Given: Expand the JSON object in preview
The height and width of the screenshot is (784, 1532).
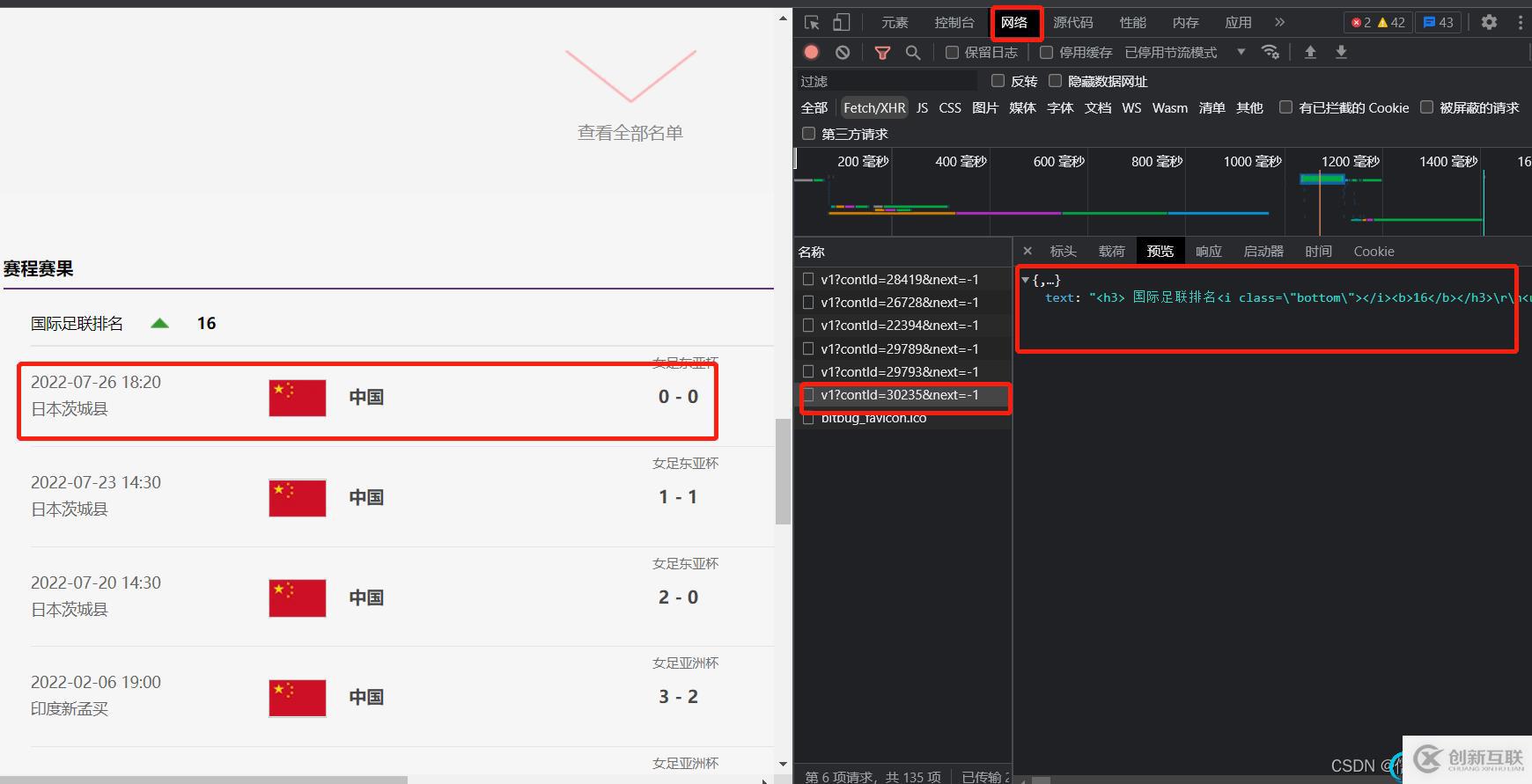Looking at the screenshot, I should click(1025, 280).
